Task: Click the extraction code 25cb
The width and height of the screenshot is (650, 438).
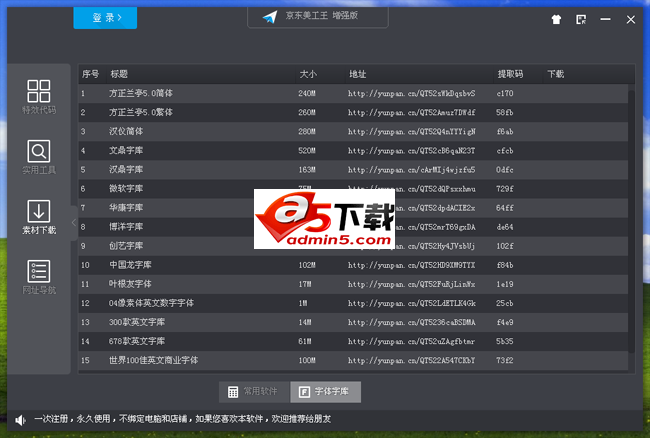Action: [x=504, y=303]
